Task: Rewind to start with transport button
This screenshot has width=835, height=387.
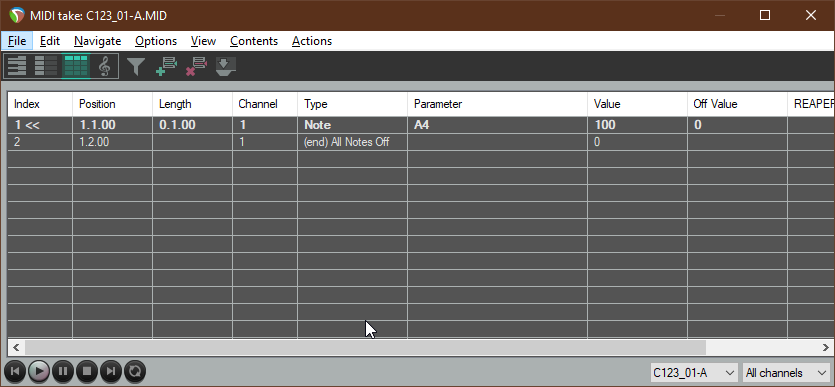Action: pyautogui.click(x=15, y=371)
